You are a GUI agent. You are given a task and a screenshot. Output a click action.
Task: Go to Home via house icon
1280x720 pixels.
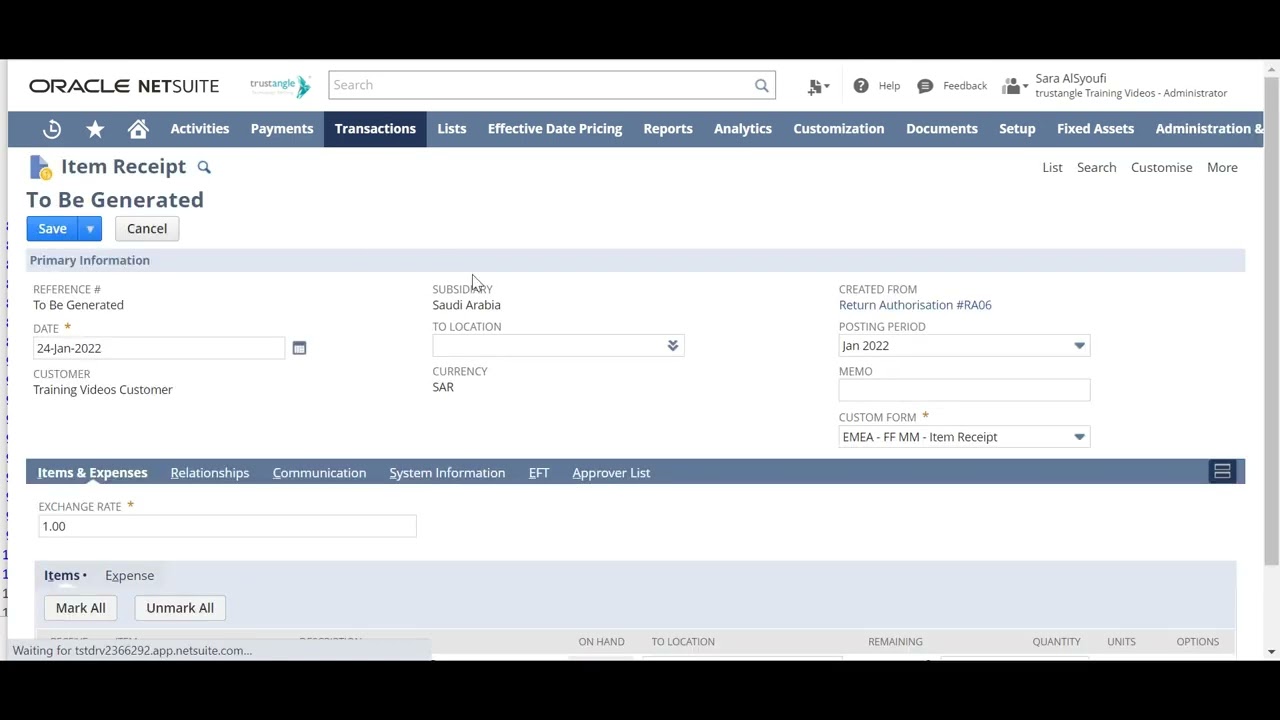click(x=138, y=129)
